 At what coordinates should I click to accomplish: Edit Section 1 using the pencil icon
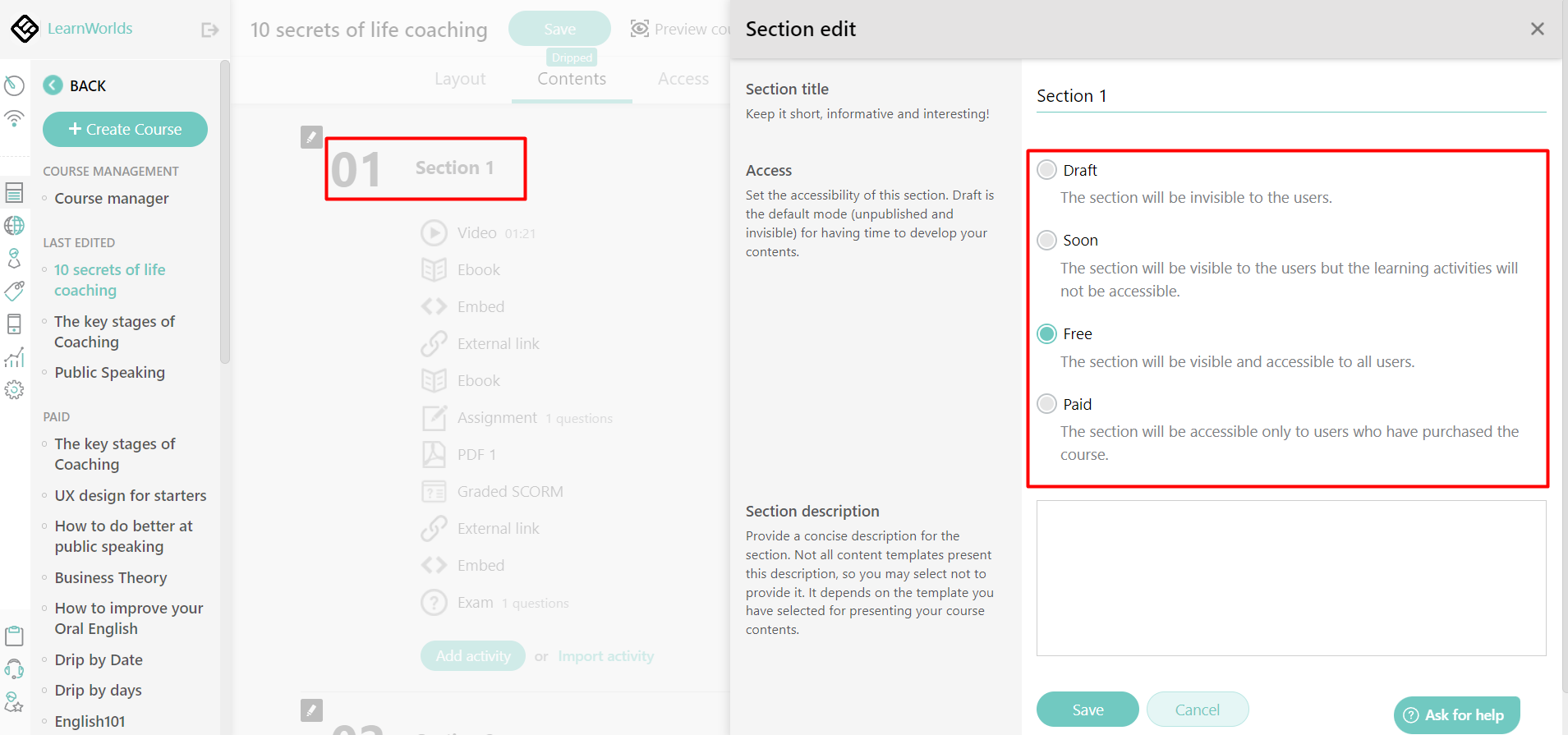tap(311, 137)
